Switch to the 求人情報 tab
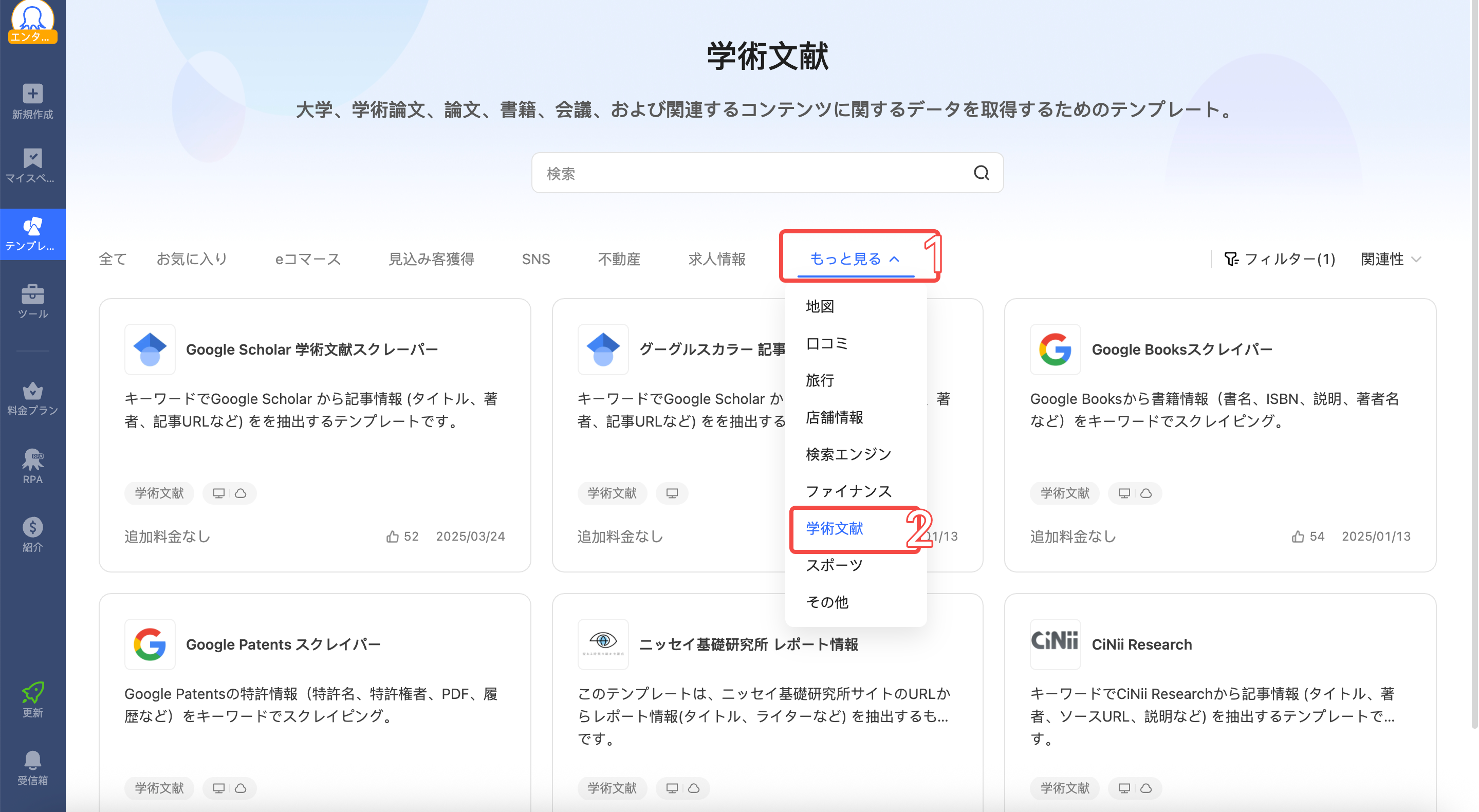1479x812 pixels. 716,259
